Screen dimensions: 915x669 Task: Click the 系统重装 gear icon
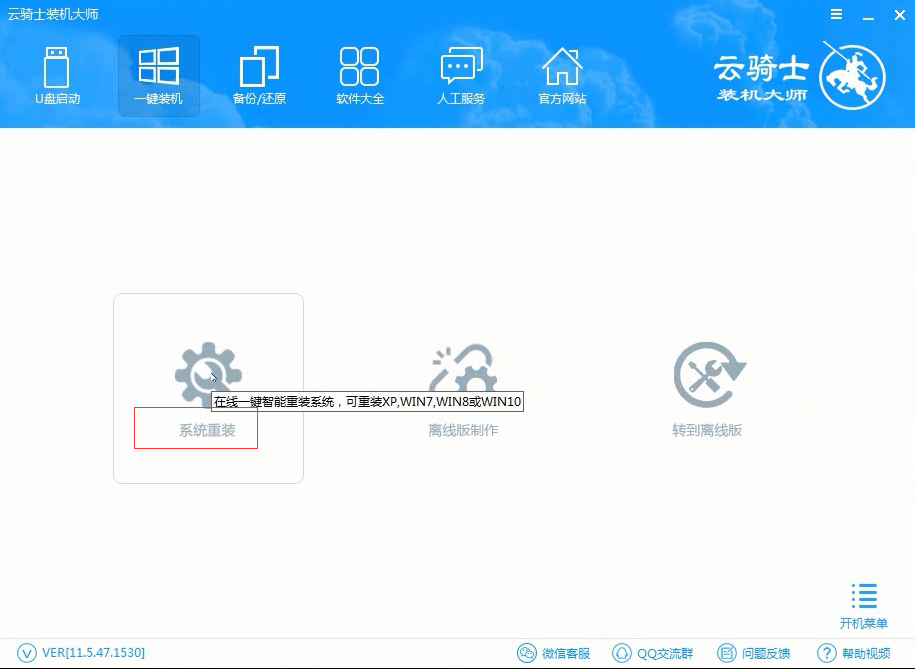(207, 370)
